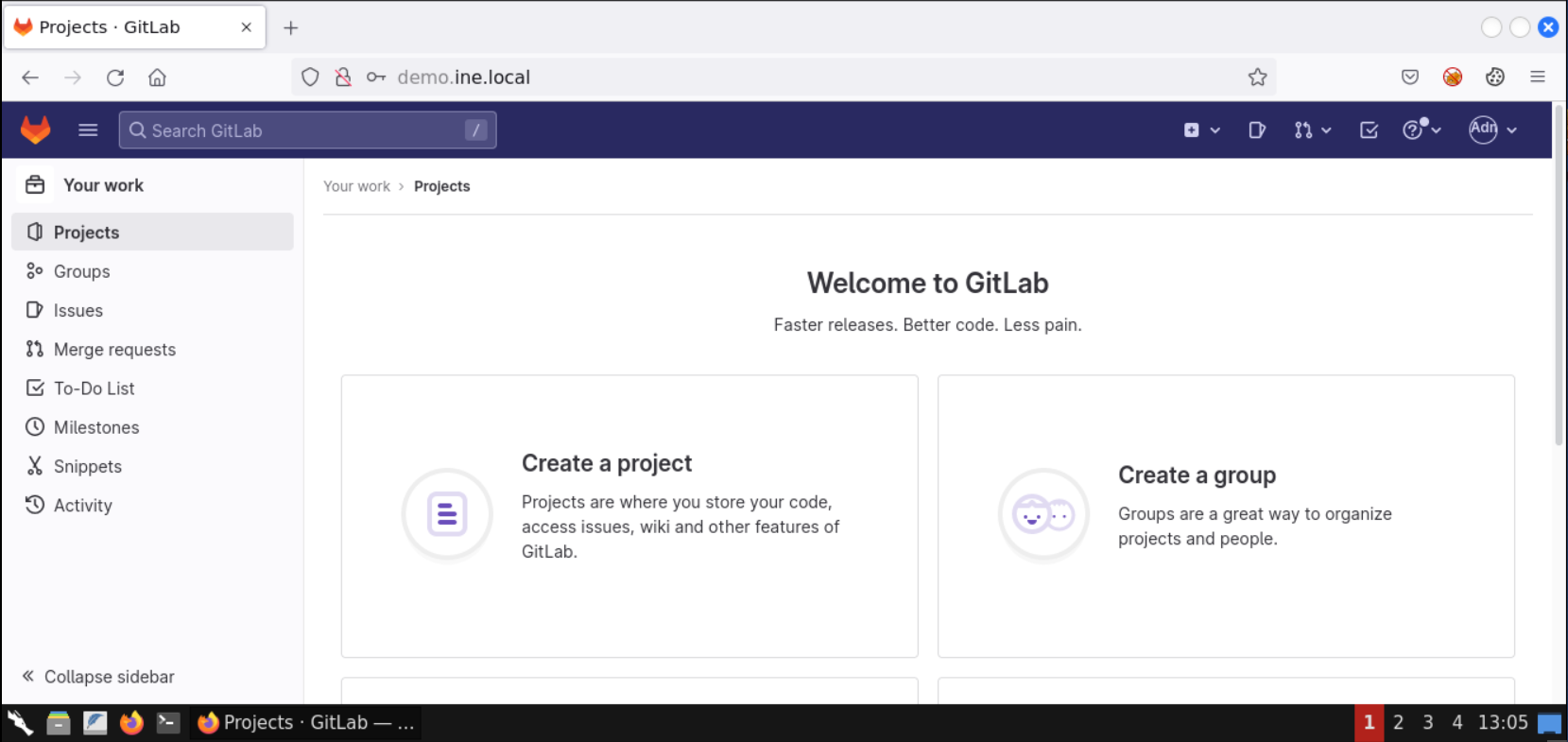Open a new browser tab
This screenshot has width=1568, height=742.
[291, 28]
